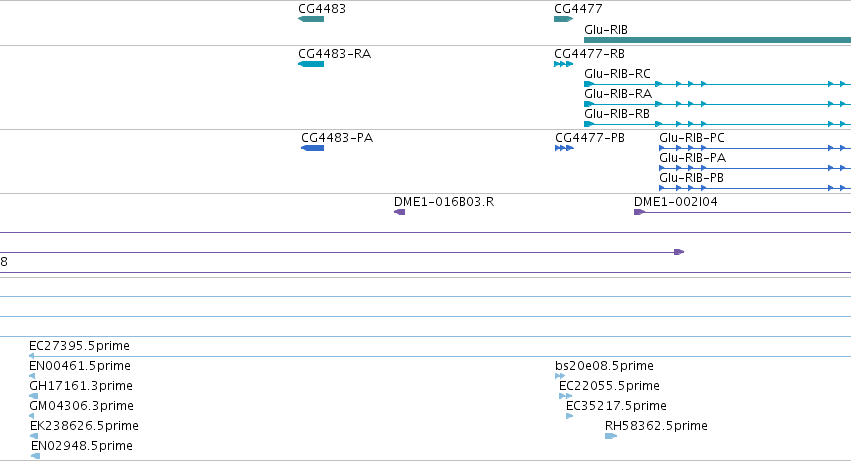Select the CG4477-PB protein arrows
851x461 pixels.
click(x=564, y=148)
